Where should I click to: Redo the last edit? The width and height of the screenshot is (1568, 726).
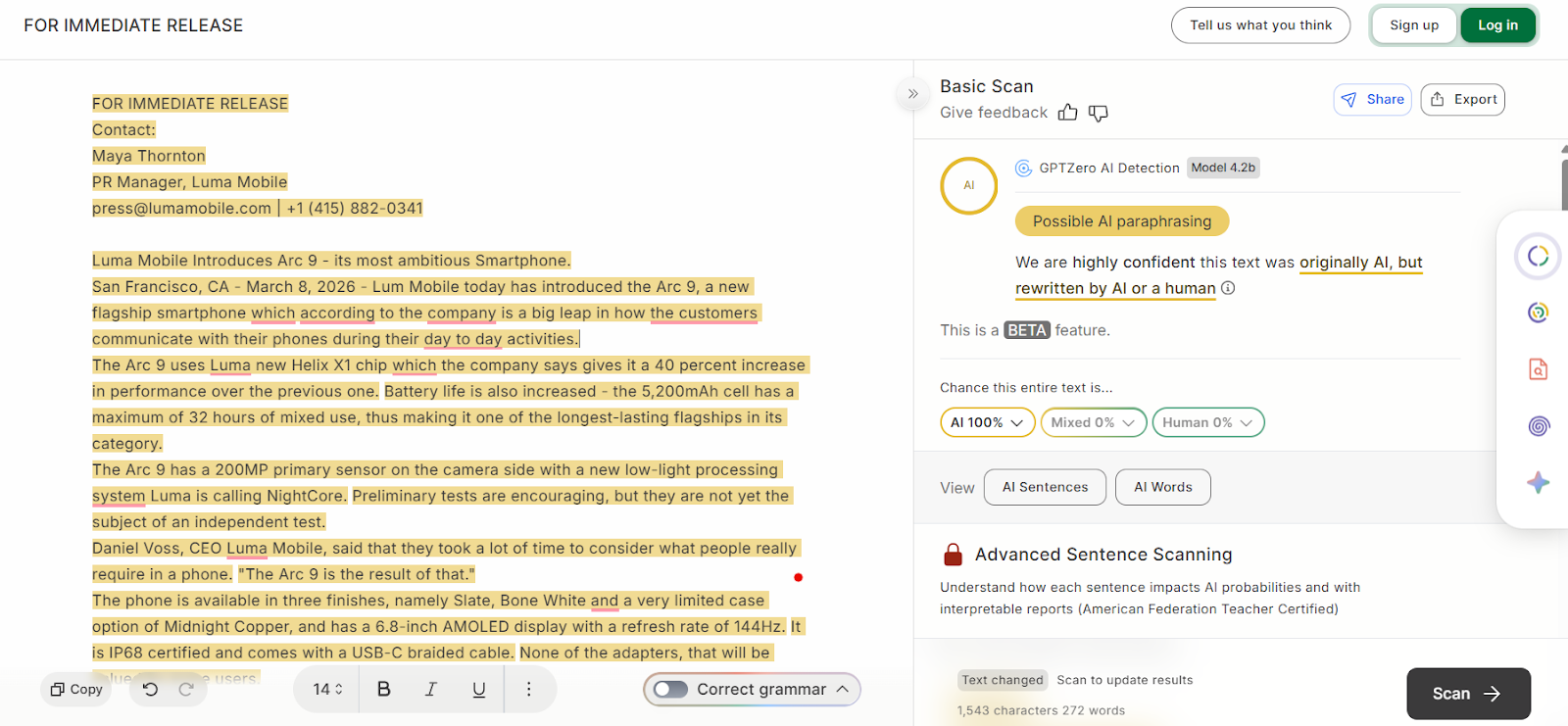186,689
